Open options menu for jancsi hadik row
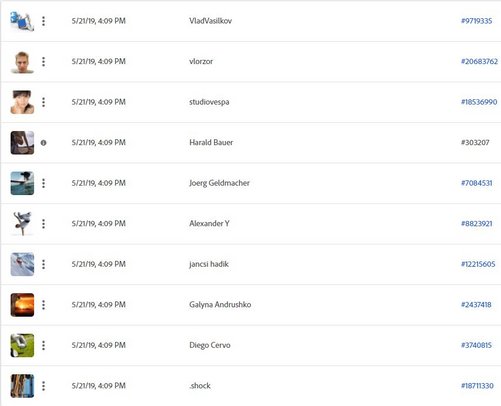The height and width of the screenshot is (406, 501). click(x=43, y=264)
